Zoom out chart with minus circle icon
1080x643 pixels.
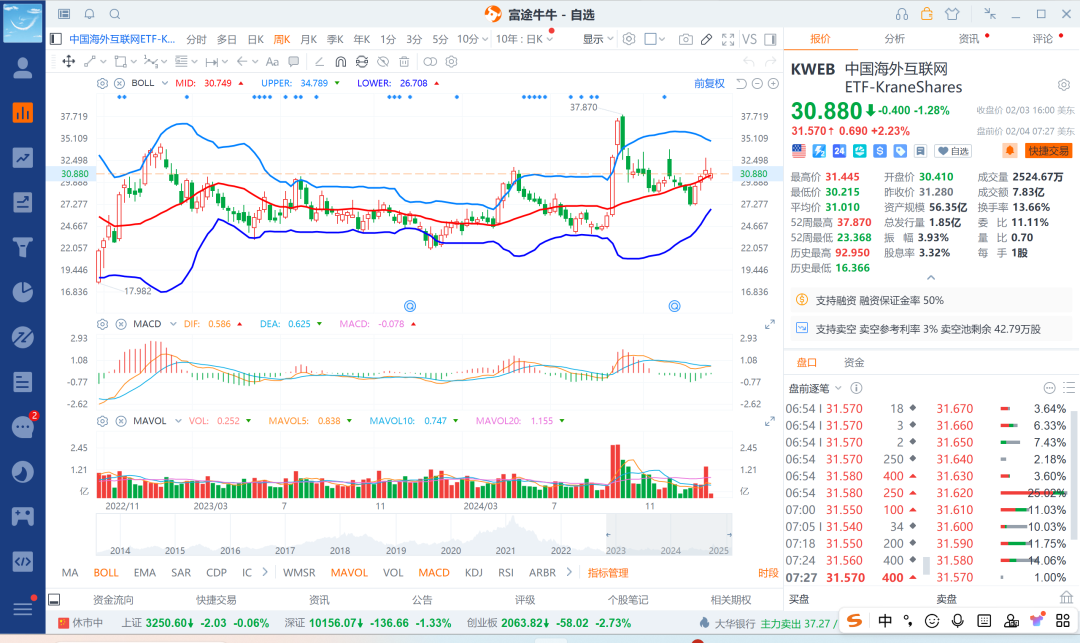[757, 83]
